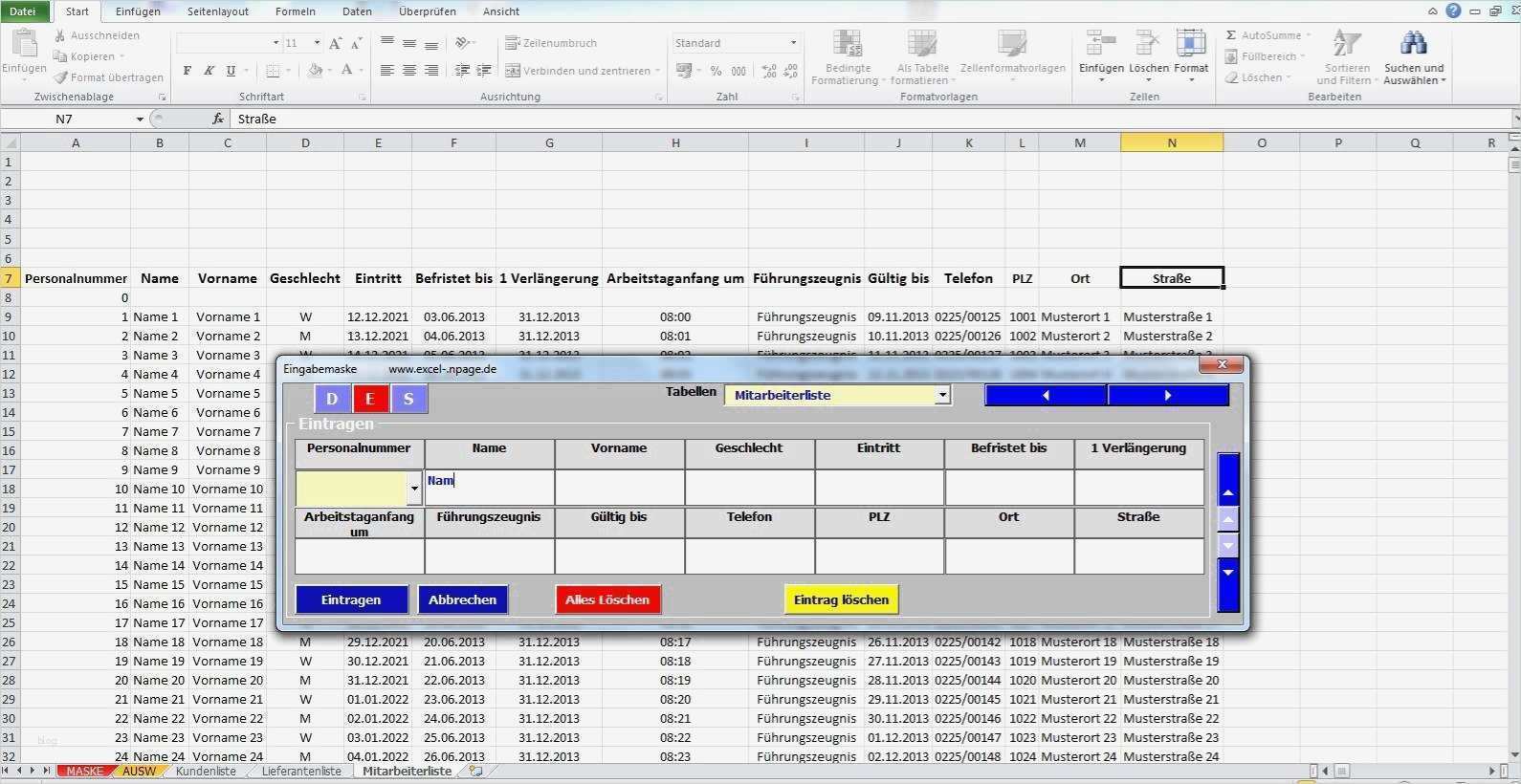Click the red Alles Löschen button
The width and height of the screenshot is (1521, 784).
[607, 599]
